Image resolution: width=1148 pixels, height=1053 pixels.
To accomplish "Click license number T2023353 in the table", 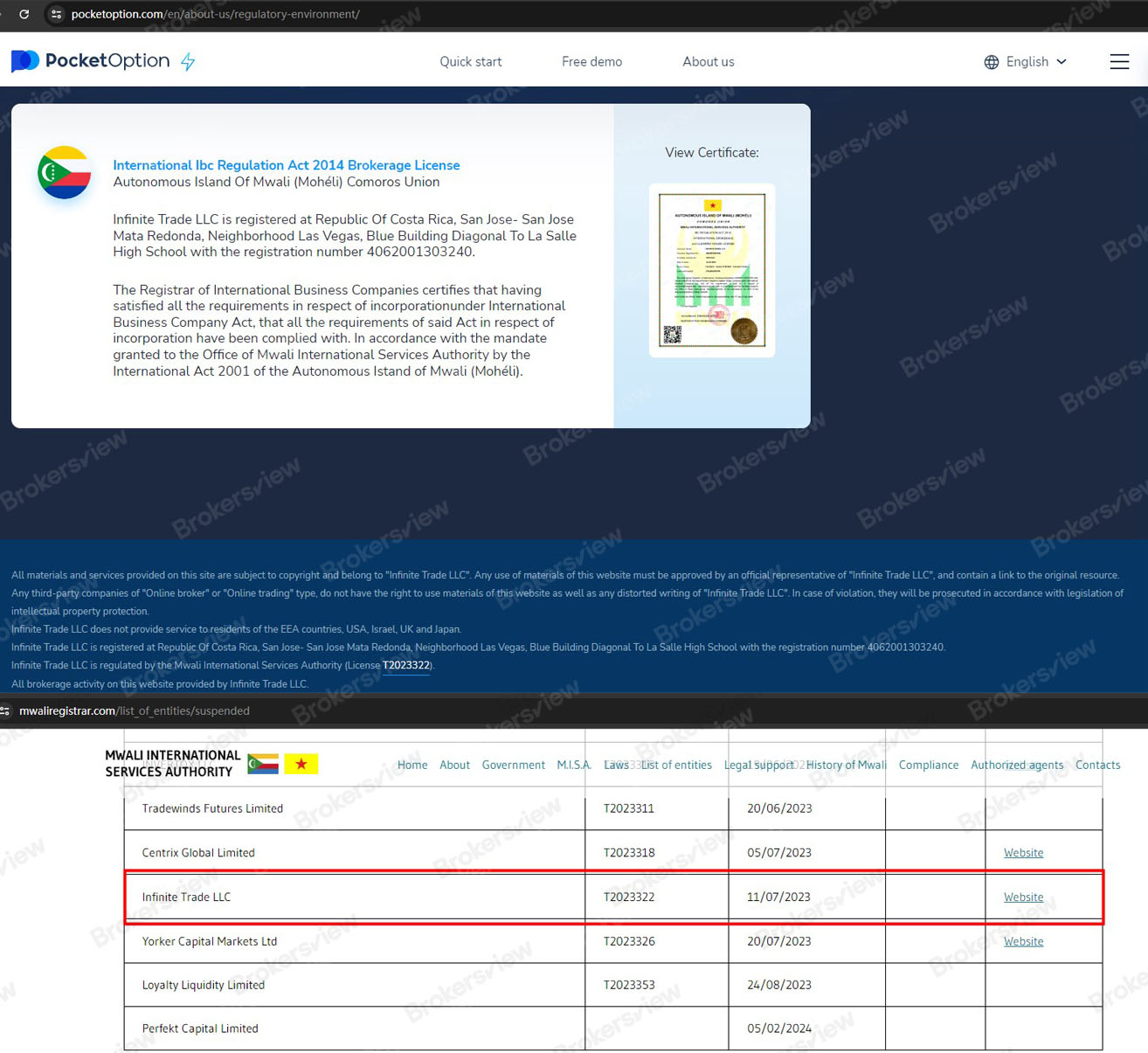I will tap(629, 985).
